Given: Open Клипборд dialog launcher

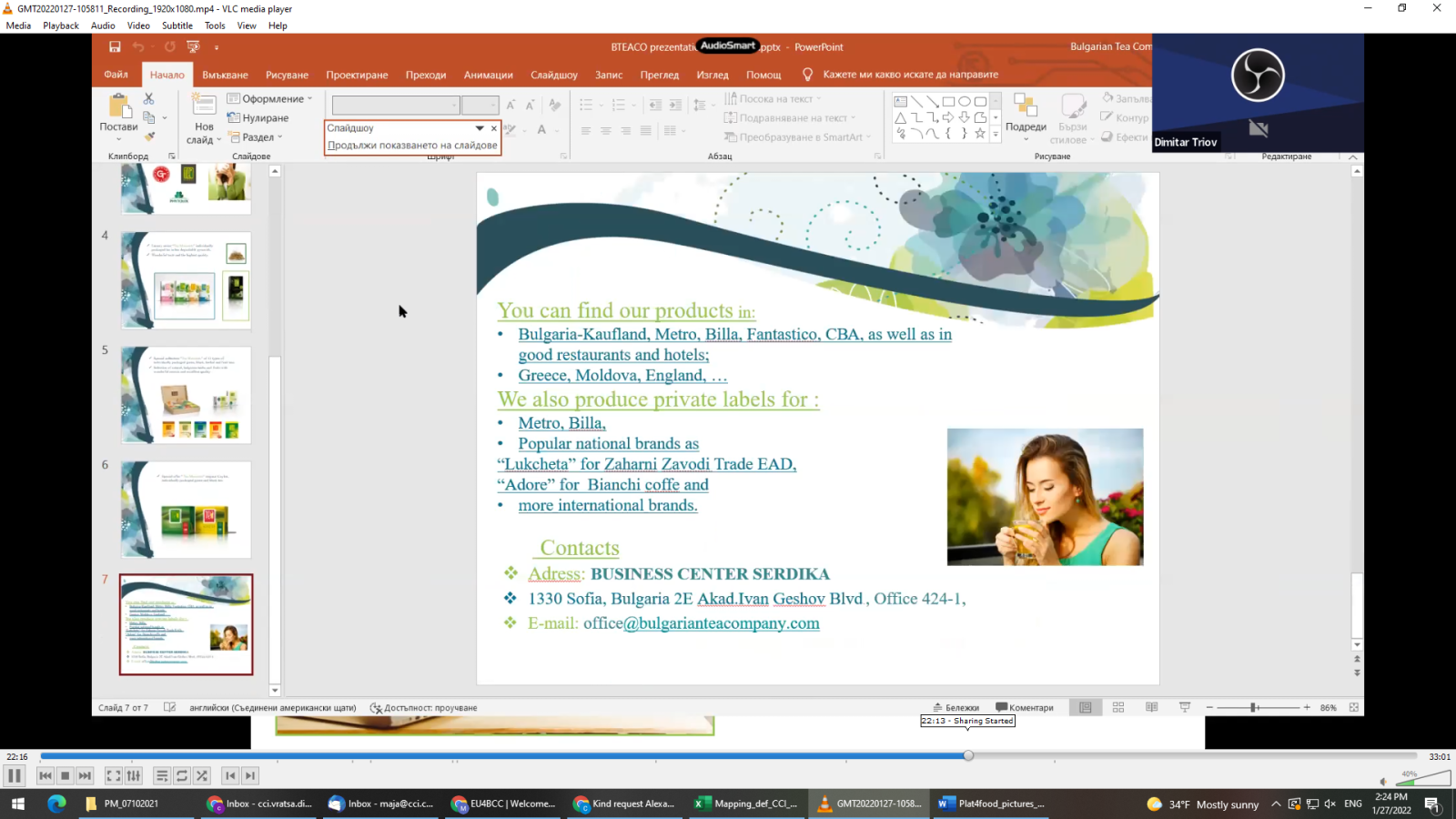Looking at the screenshot, I should tap(171, 157).
